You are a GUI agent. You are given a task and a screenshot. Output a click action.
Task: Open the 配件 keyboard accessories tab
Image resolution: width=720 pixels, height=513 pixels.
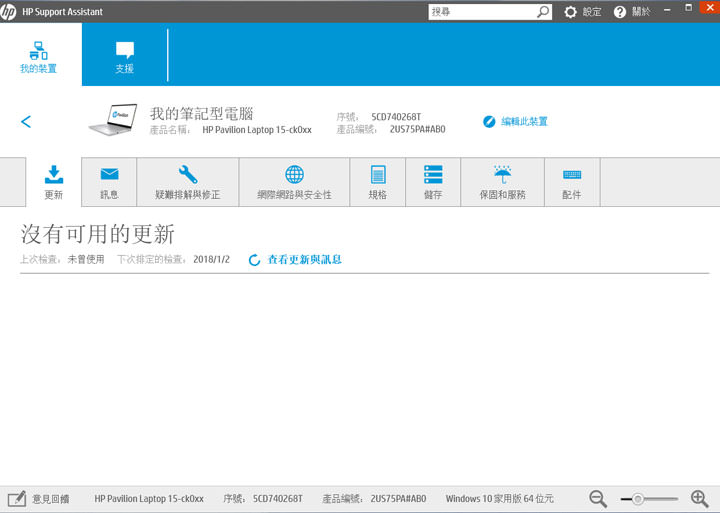pyautogui.click(x=572, y=182)
